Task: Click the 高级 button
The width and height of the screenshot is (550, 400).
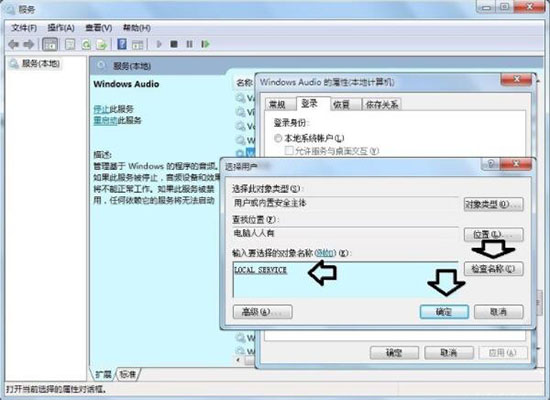Action: point(262,312)
